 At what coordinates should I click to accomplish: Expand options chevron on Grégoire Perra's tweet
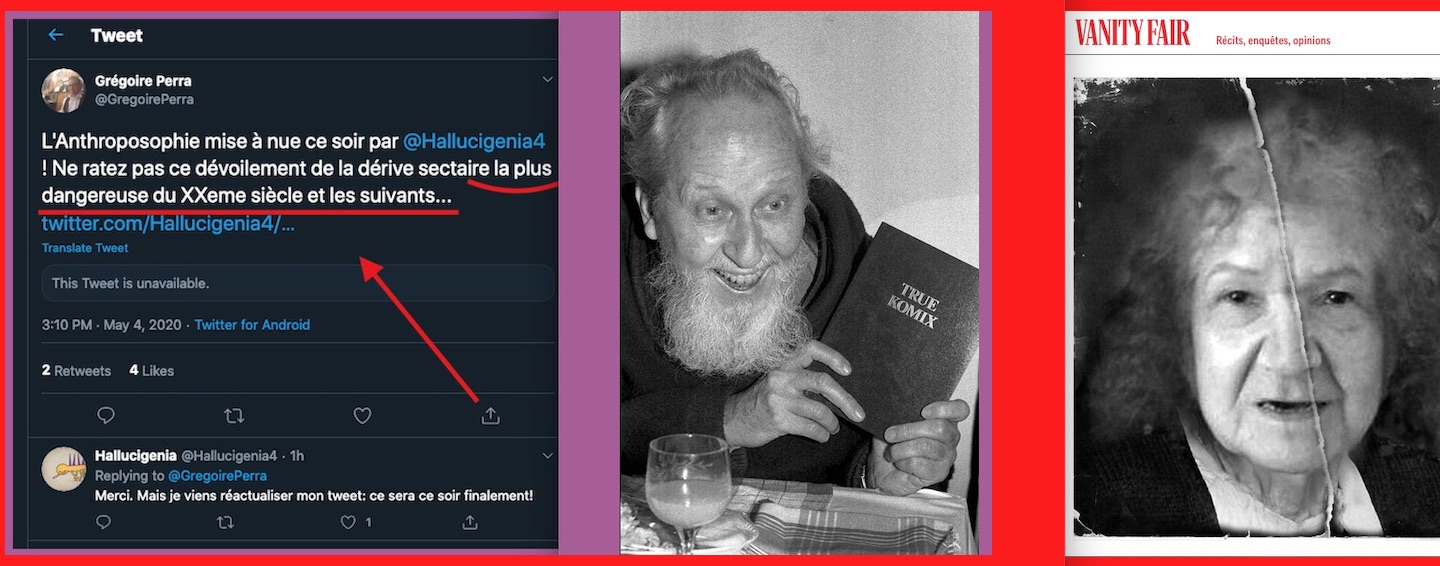[x=547, y=80]
